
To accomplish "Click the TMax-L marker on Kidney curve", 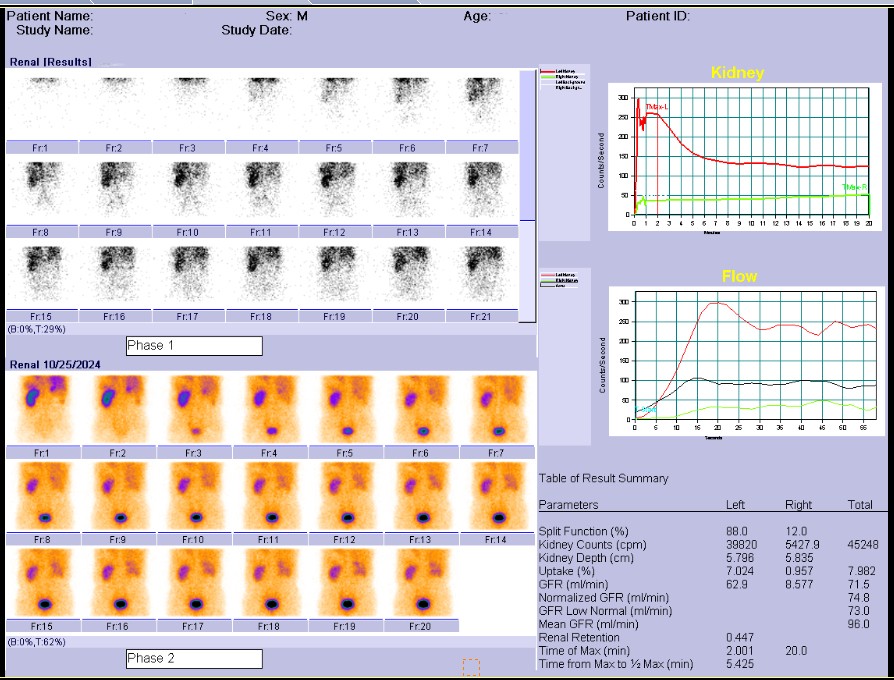I will [x=656, y=106].
